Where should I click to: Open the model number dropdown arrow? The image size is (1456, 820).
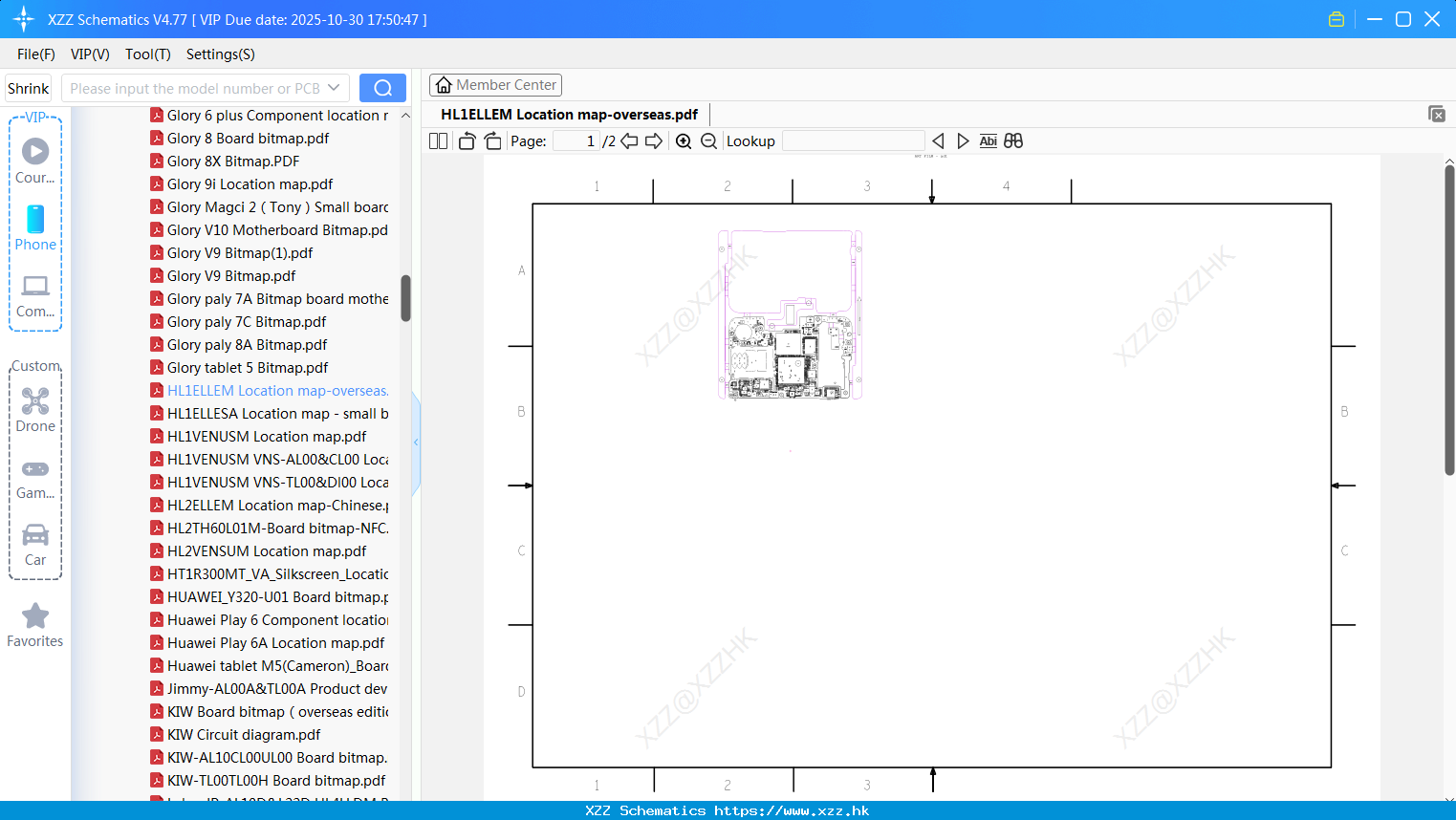click(334, 88)
